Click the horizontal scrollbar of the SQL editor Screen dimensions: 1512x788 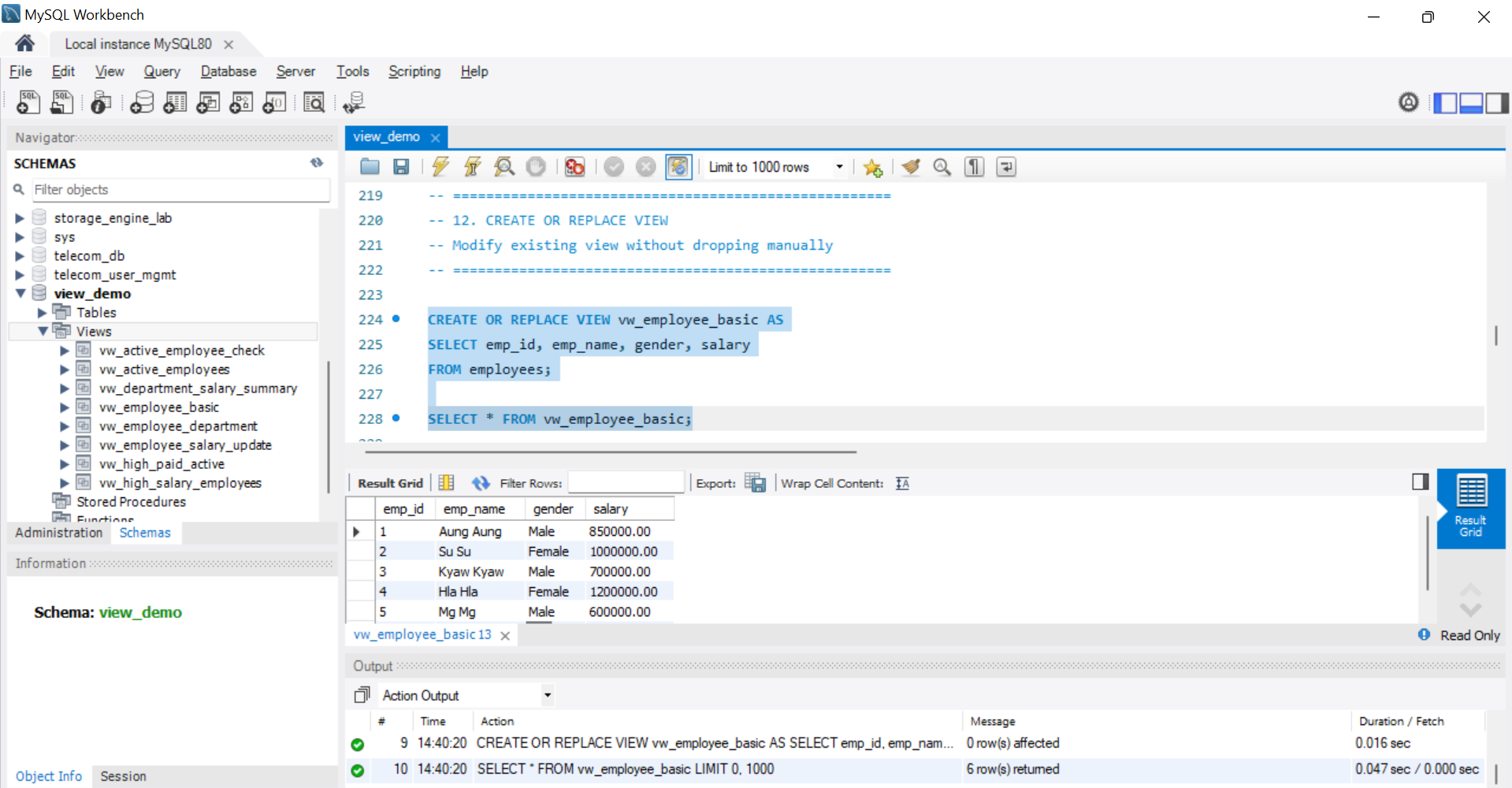tap(611, 452)
